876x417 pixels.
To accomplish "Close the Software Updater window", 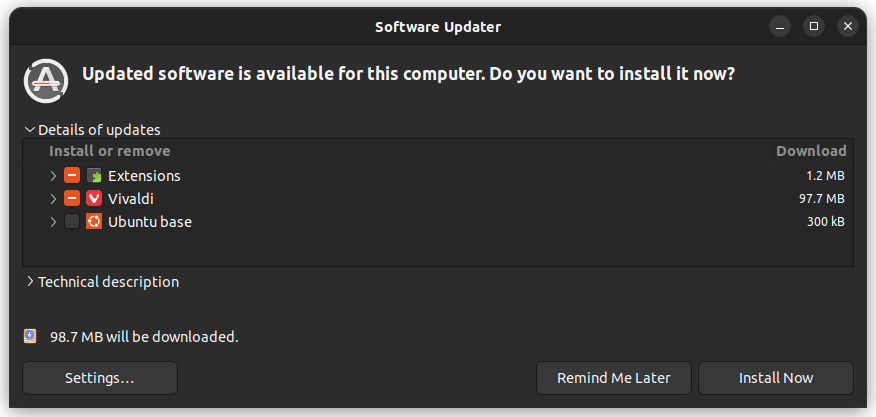I will 848,26.
